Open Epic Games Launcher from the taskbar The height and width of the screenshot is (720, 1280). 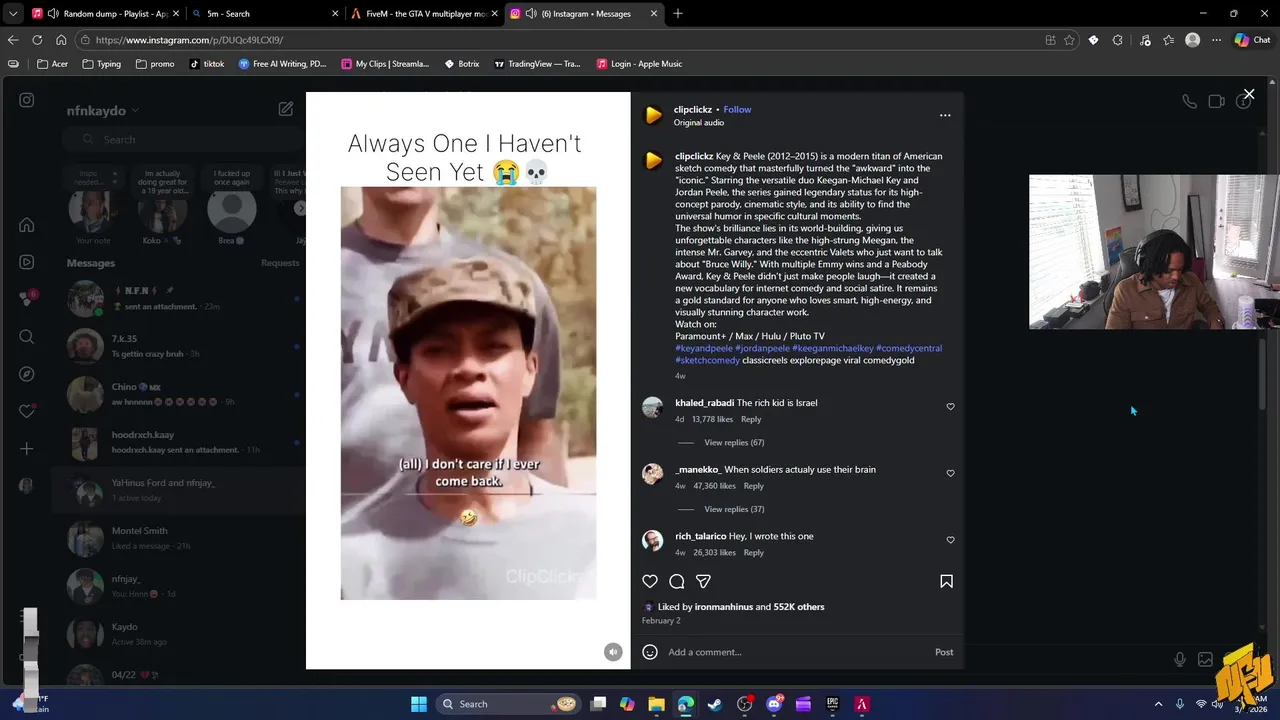[832, 704]
